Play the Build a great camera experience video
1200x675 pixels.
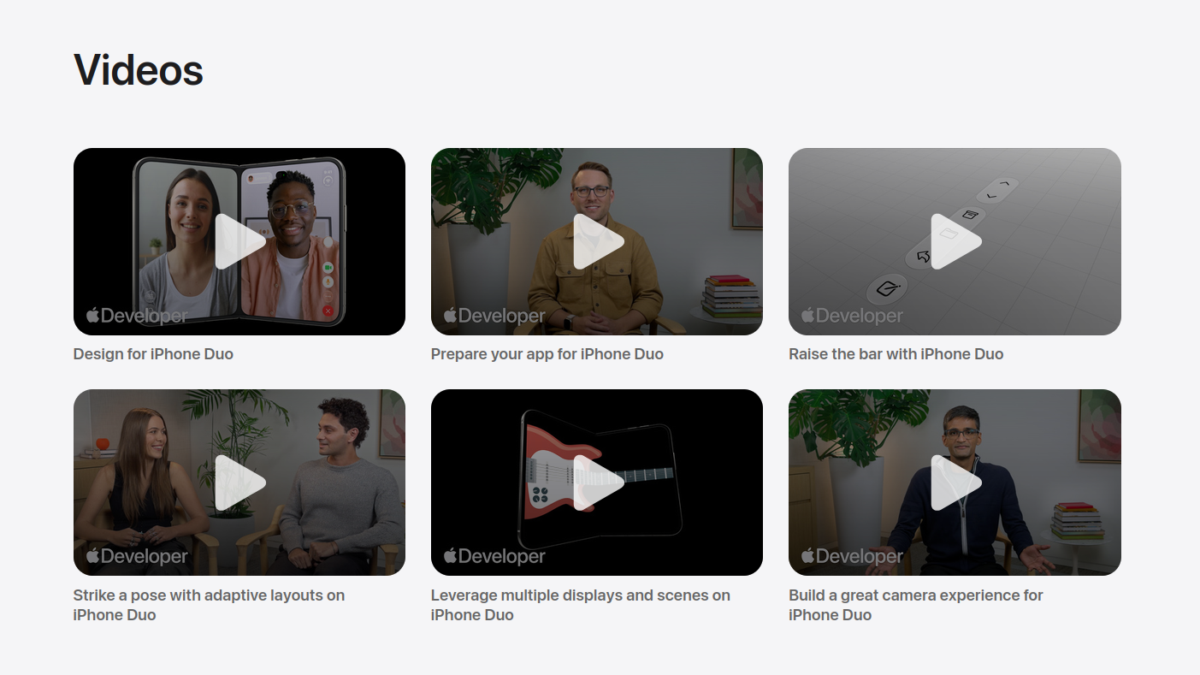(x=955, y=482)
